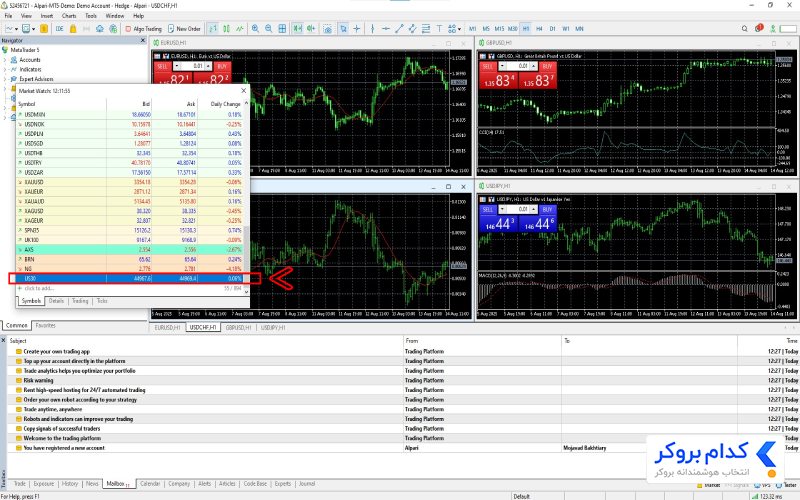Expand the Expert Advisors tree node
This screenshot has height=500, width=800.
click(x=5, y=79)
